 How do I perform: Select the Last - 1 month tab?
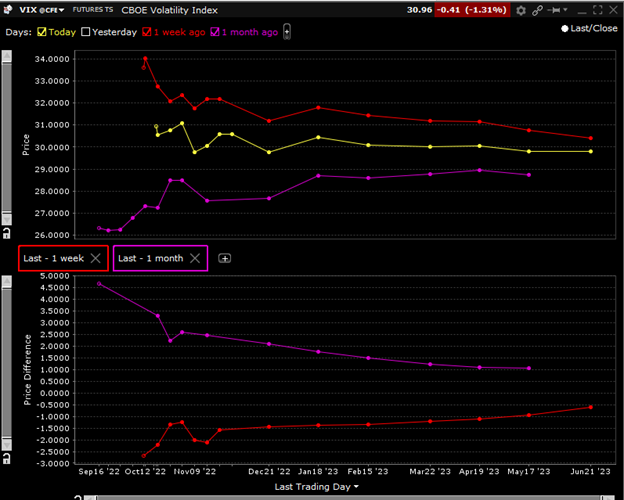[151, 258]
